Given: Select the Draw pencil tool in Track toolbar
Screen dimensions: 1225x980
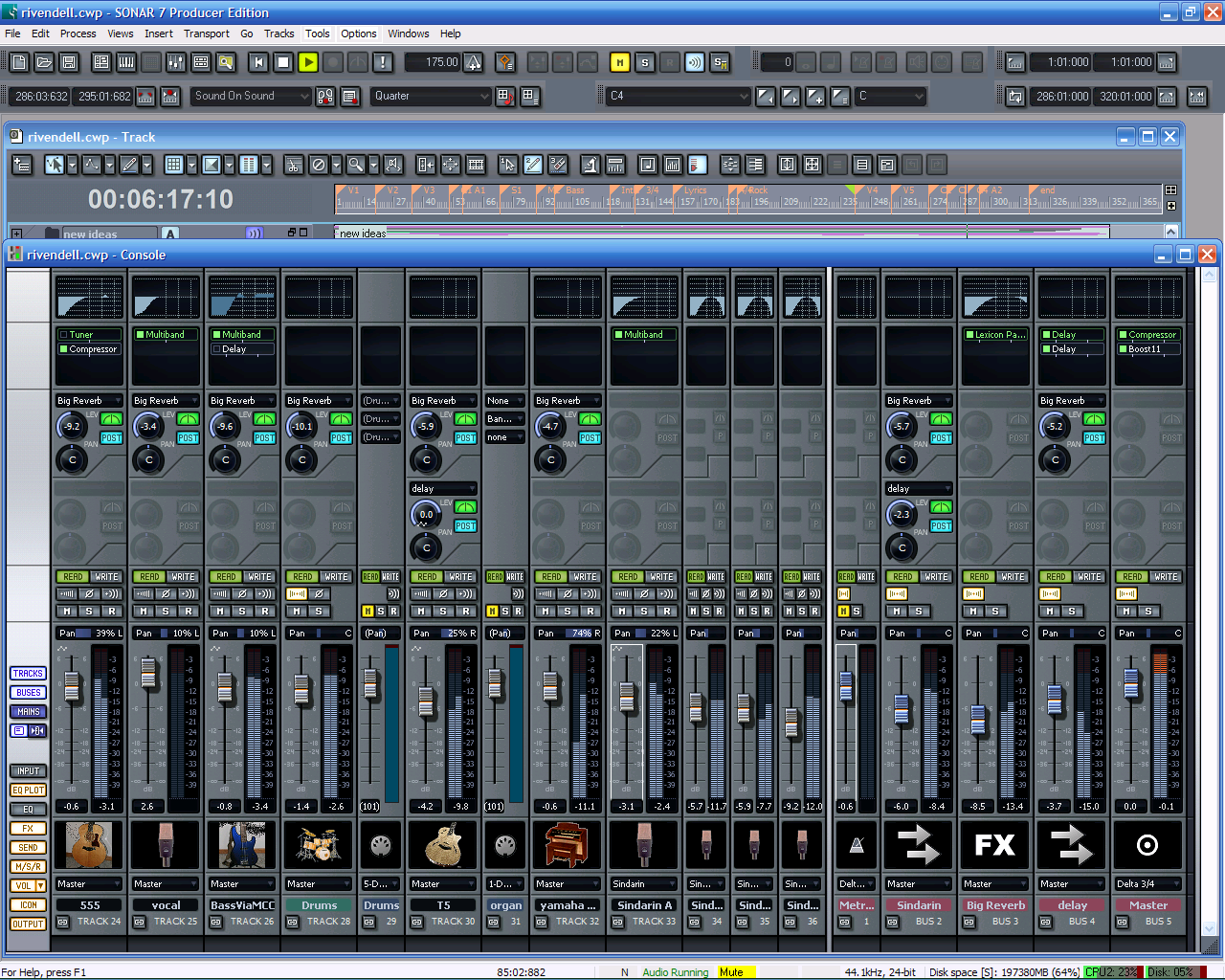Looking at the screenshot, I should tap(129, 165).
